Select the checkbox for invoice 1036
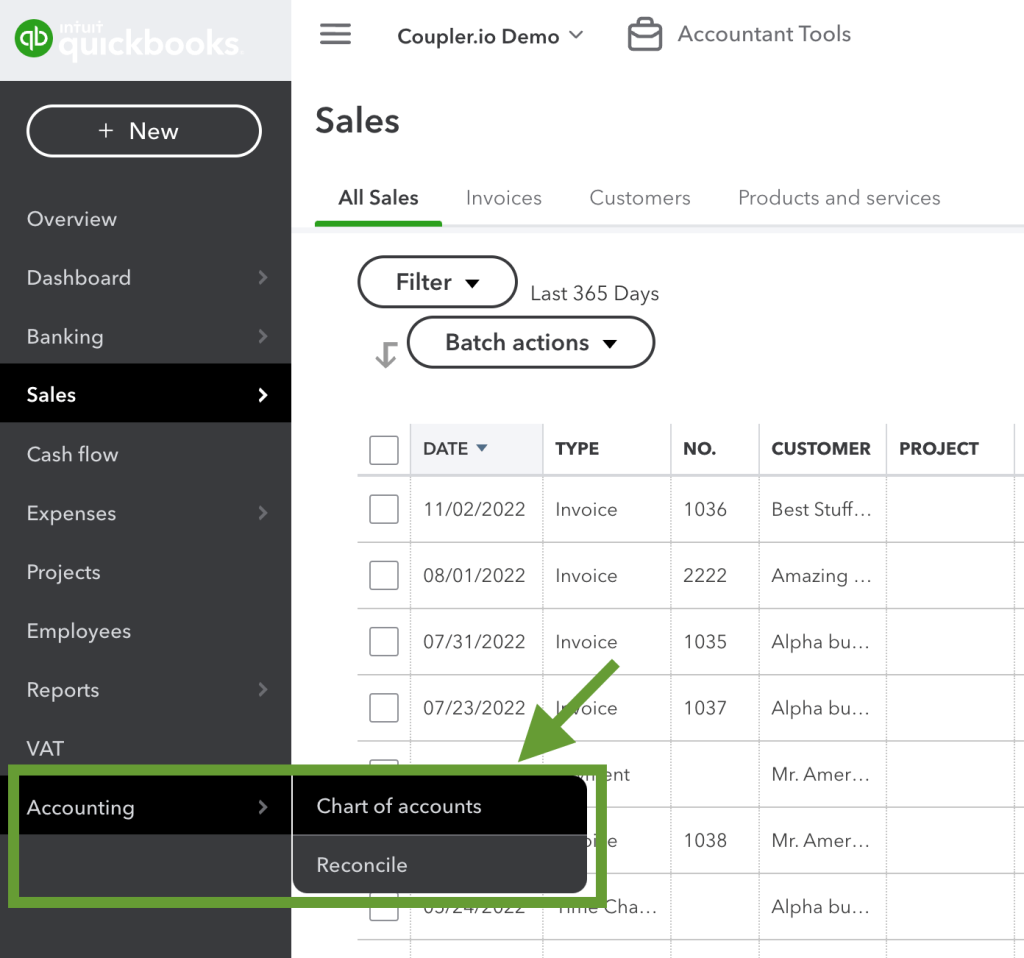1024x958 pixels. point(384,509)
